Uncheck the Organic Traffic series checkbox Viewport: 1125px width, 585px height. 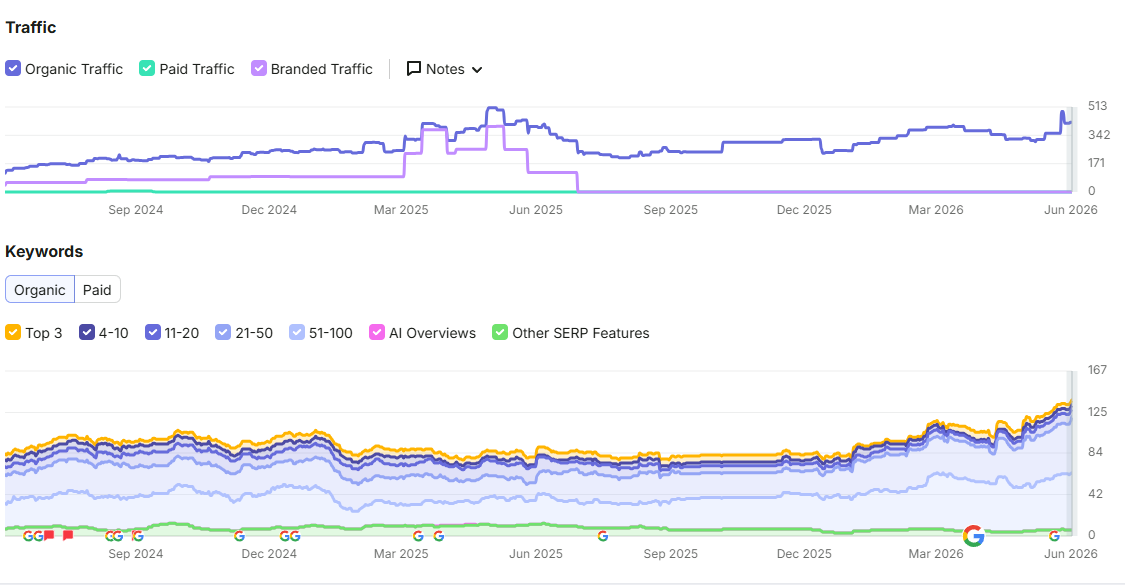tap(13, 68)
